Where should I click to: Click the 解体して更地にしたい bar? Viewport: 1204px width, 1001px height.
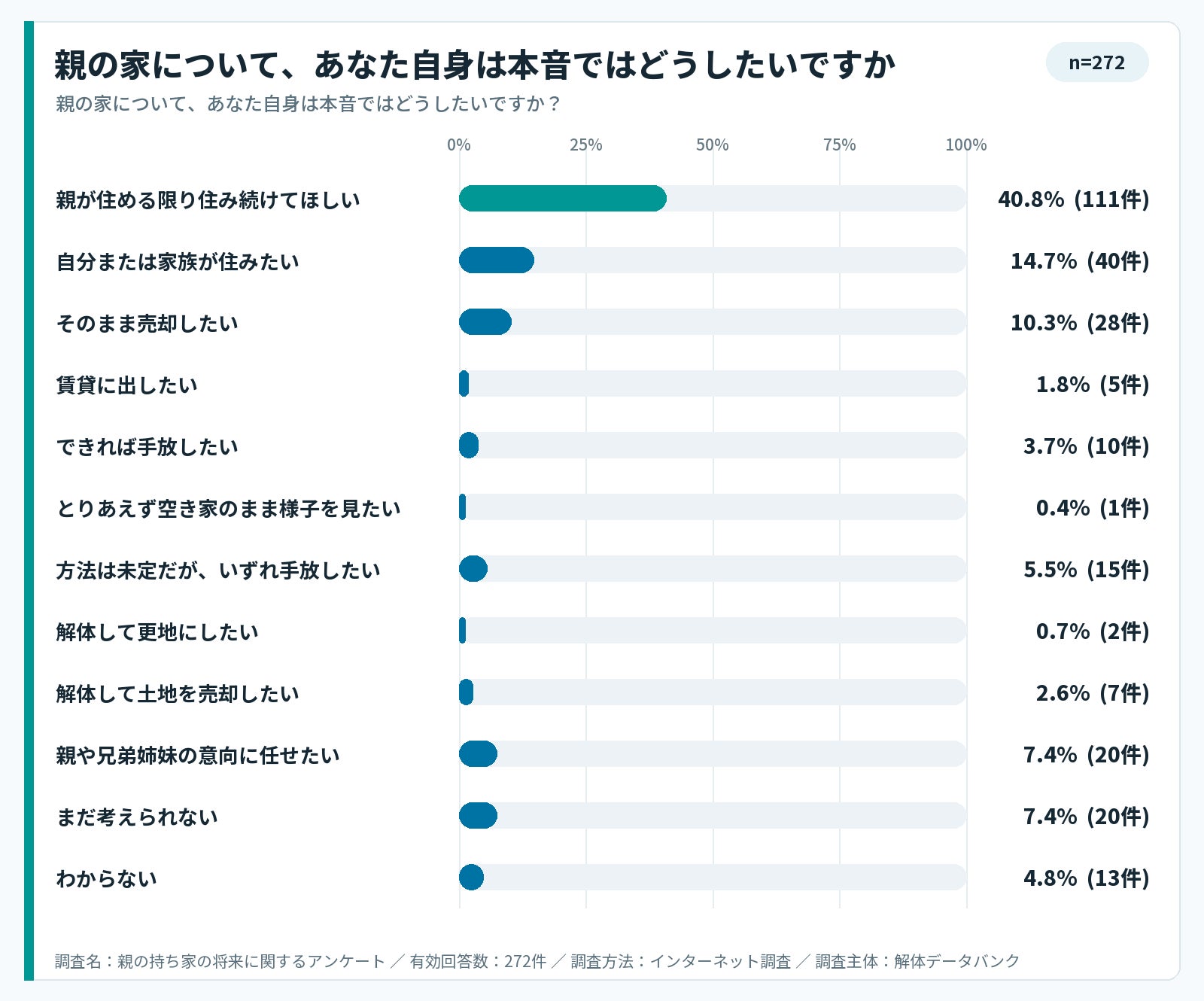(x=463, y=631)
